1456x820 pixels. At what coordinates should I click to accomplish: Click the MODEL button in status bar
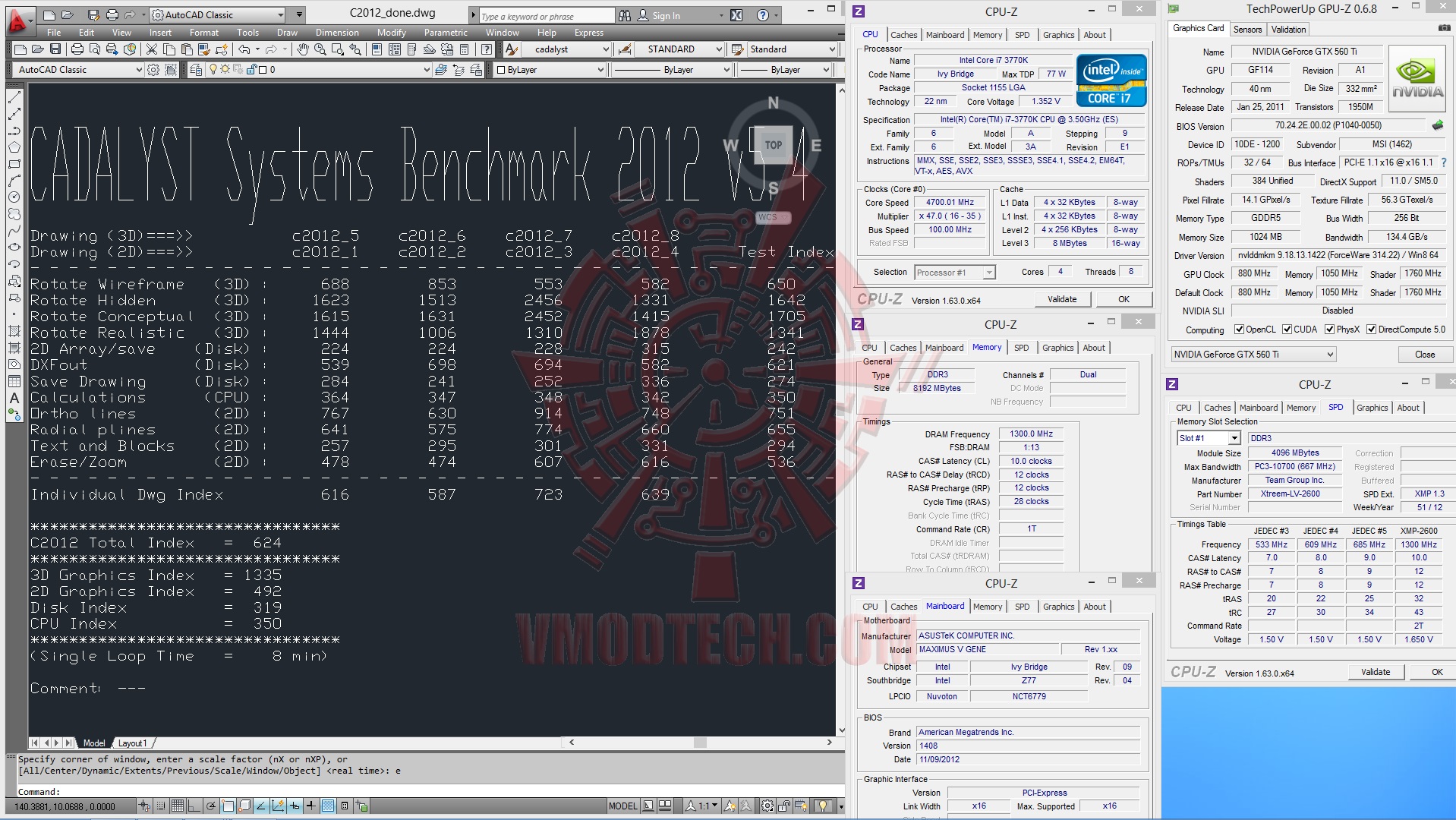[x=622, y=806]
